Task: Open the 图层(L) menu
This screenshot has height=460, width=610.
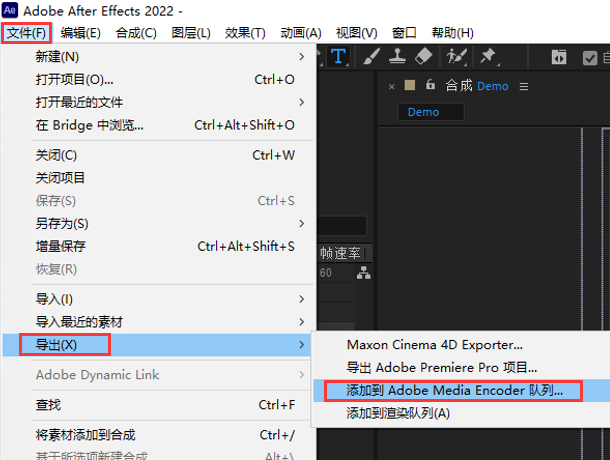Action: pyautogui.click(x=191, y=33)
